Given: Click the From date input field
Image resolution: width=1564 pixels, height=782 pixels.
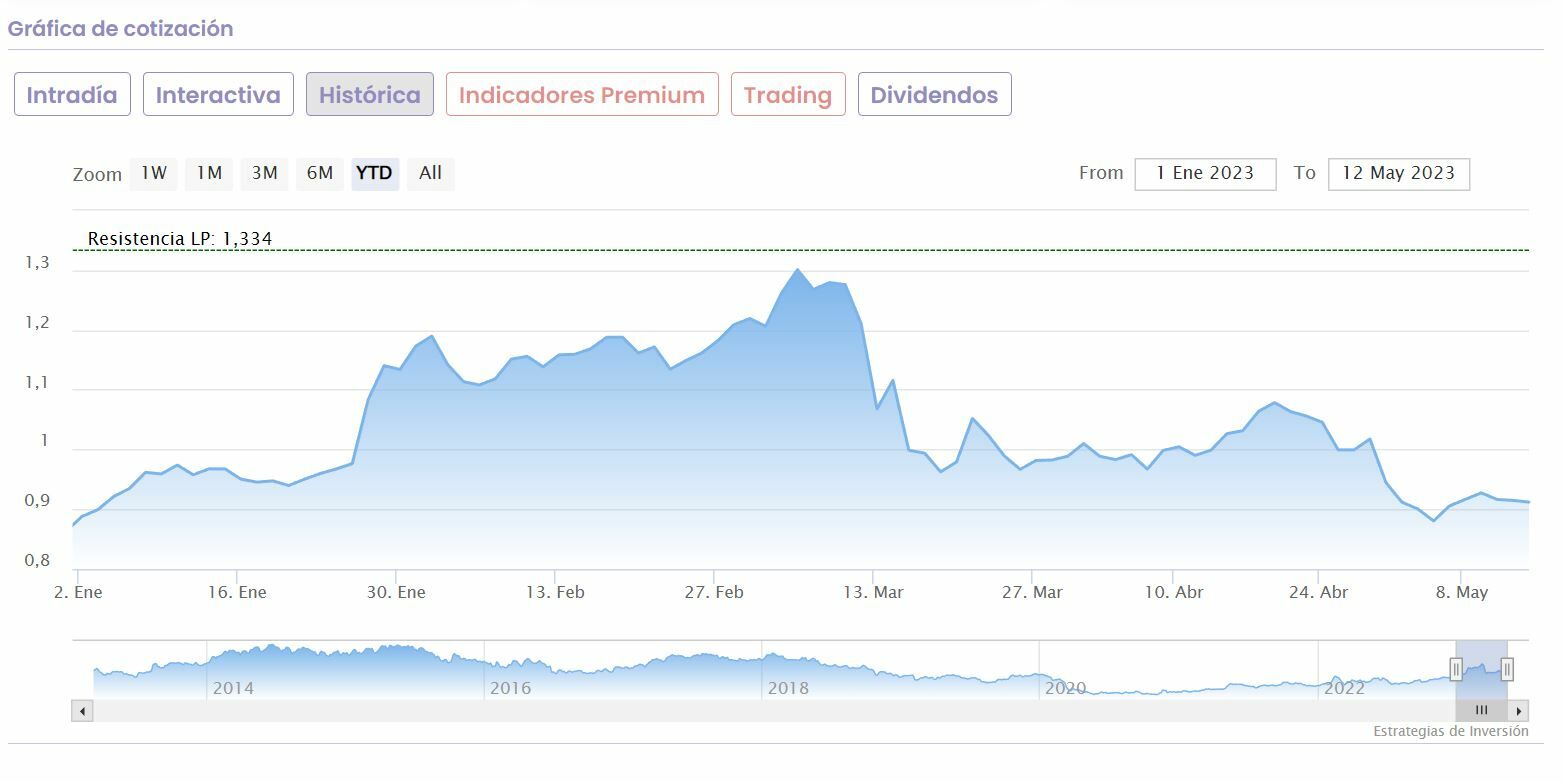Looking at the screenshot, I should 1205,173.
